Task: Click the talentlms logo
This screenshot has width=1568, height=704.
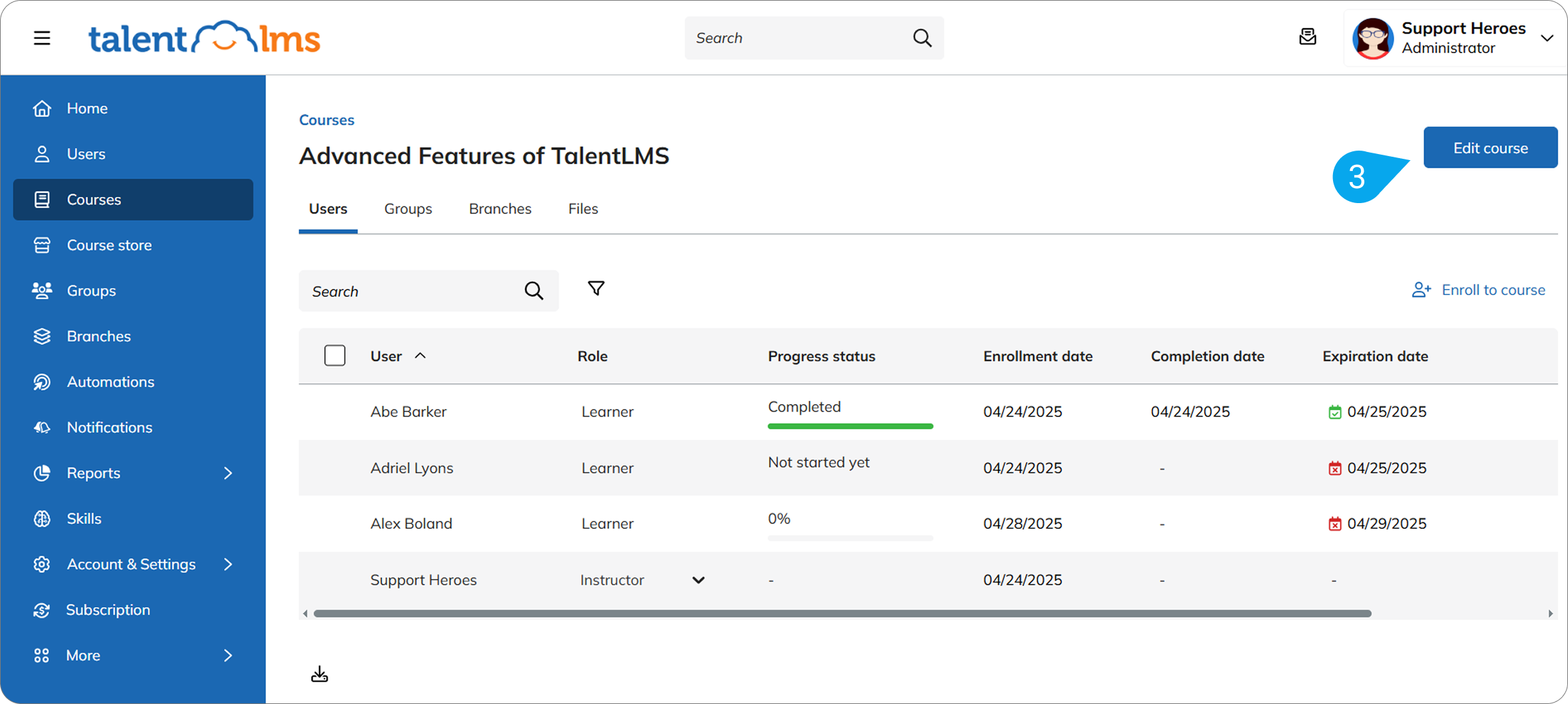Action: [x=204, y=38]
